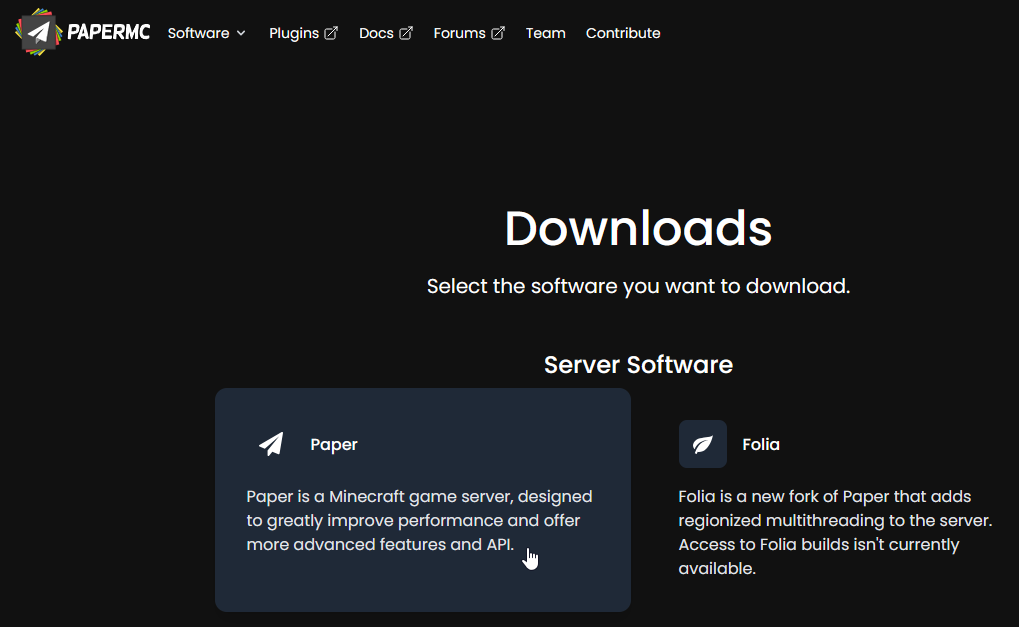Click the external-link icon beside Forums

[x=498, y=33]
